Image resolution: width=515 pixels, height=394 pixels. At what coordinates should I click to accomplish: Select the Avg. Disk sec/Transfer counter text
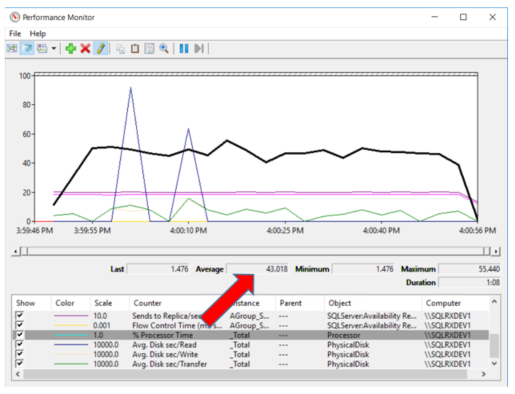(169, 364)
